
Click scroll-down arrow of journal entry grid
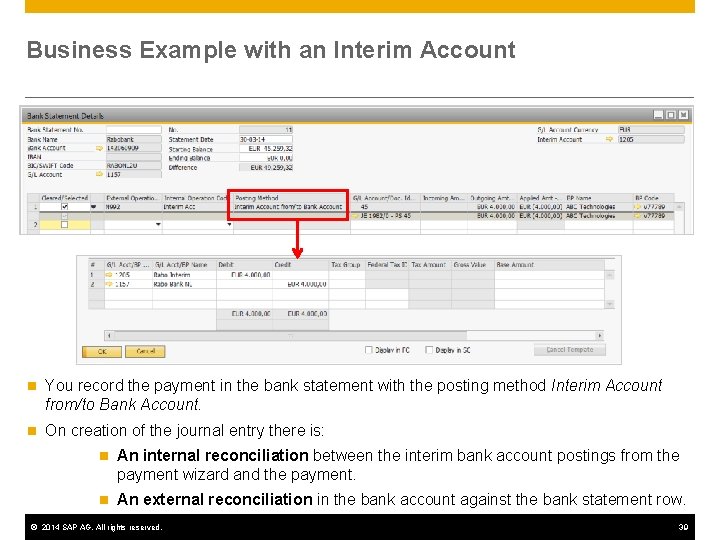(610, 304)
